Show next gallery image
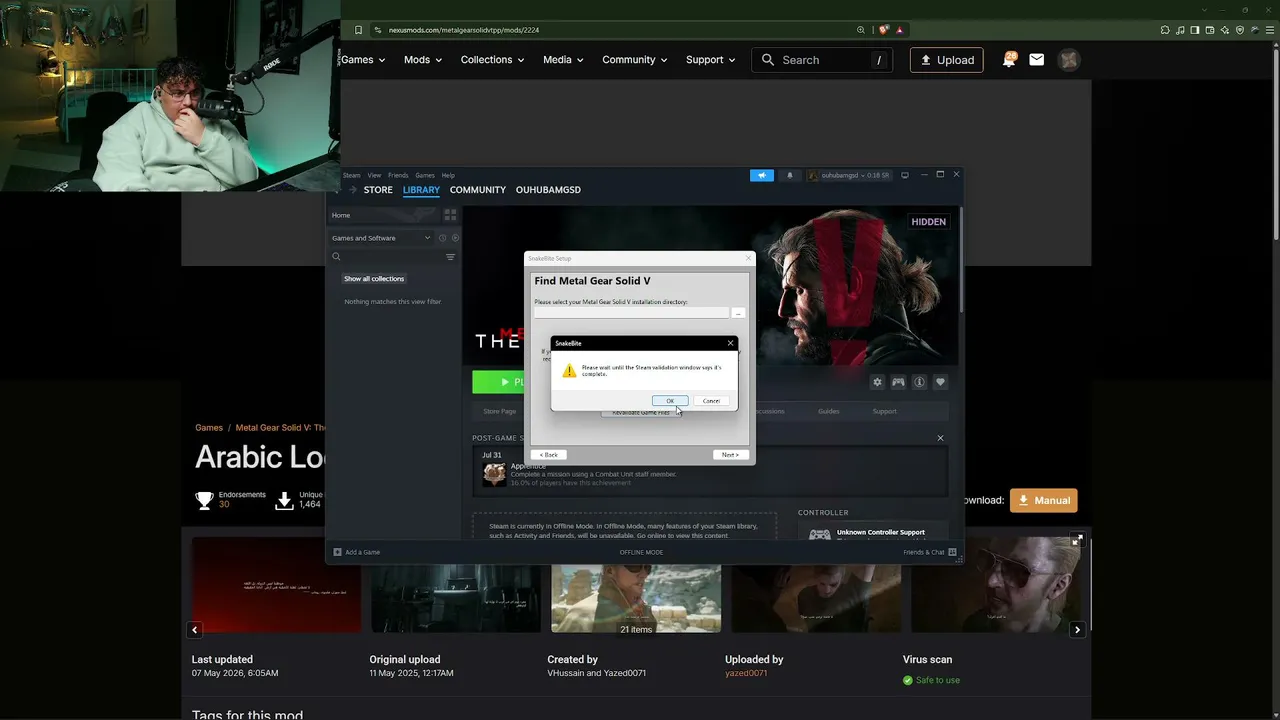Image resolution: width=1280 pixels, height=720 pixels. coord(1077,630)
